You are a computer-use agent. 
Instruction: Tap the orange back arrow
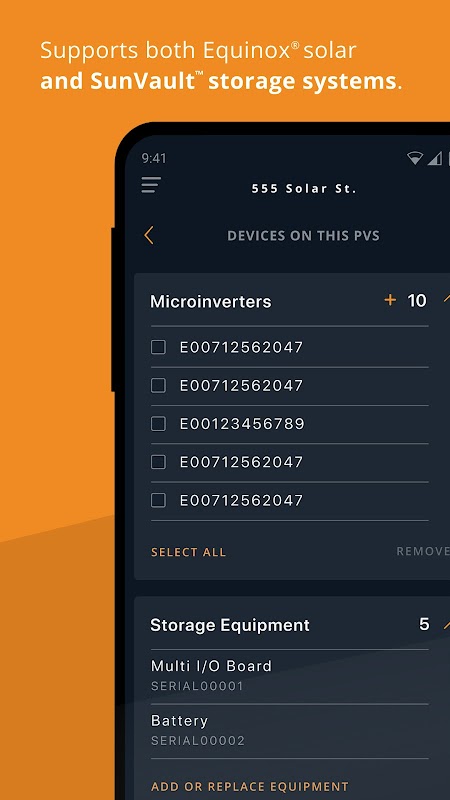pos(148,235)
